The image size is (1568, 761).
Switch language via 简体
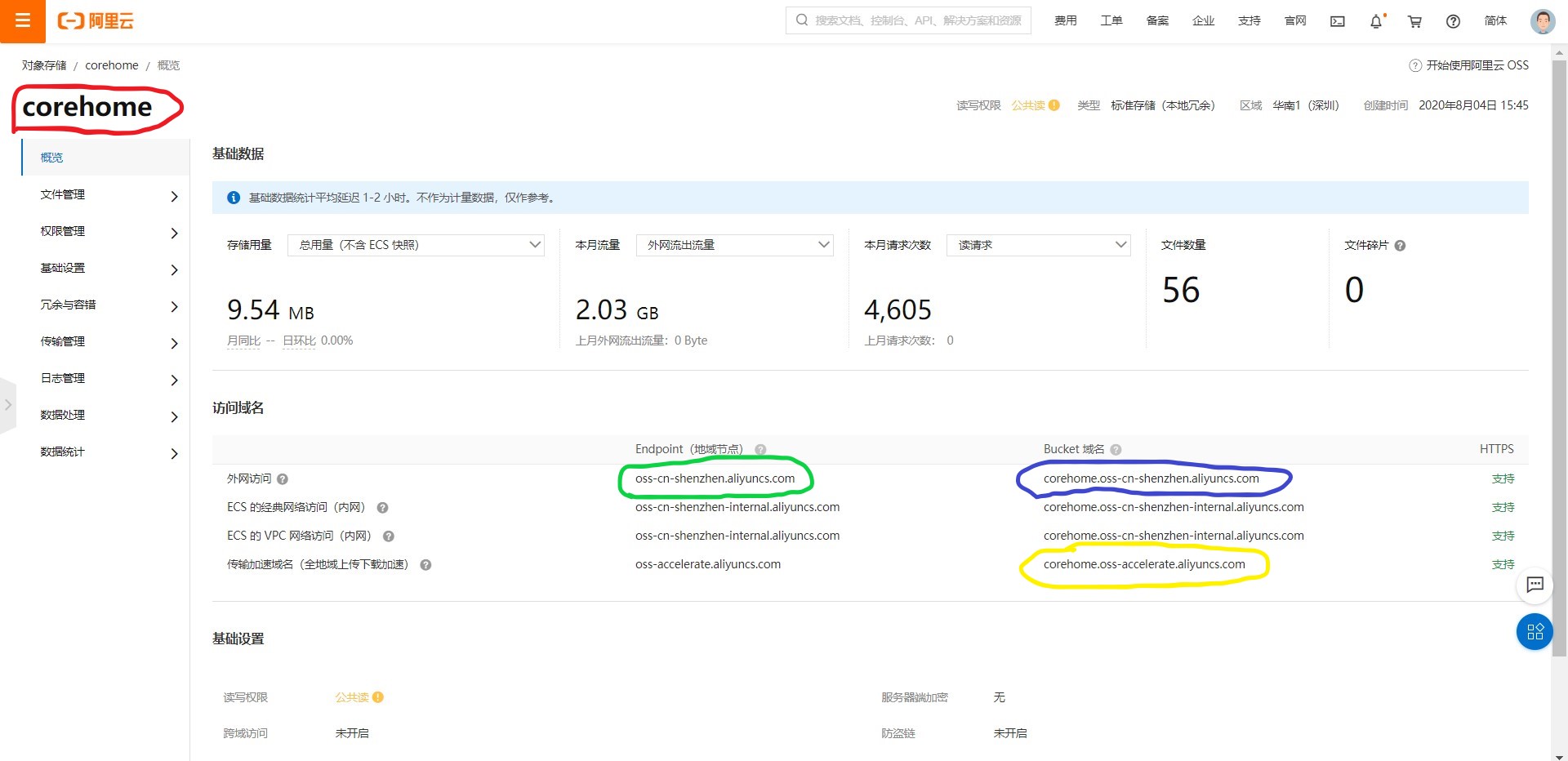coord(1495,21)
